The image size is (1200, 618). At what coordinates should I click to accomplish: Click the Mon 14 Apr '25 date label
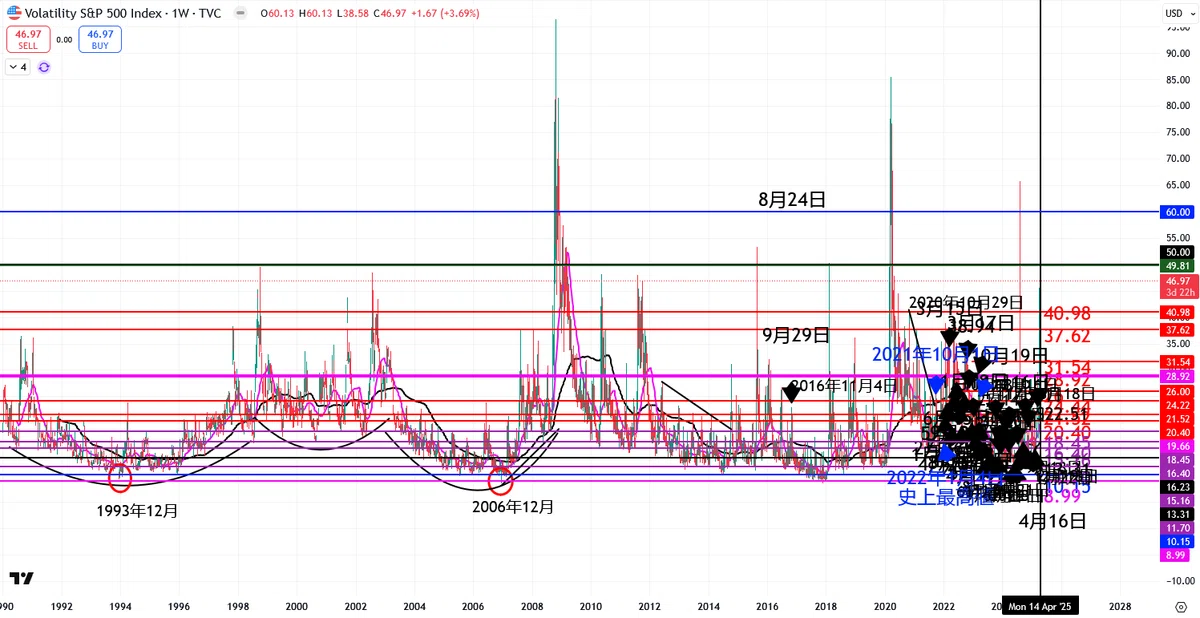(x=1041, y=606)
